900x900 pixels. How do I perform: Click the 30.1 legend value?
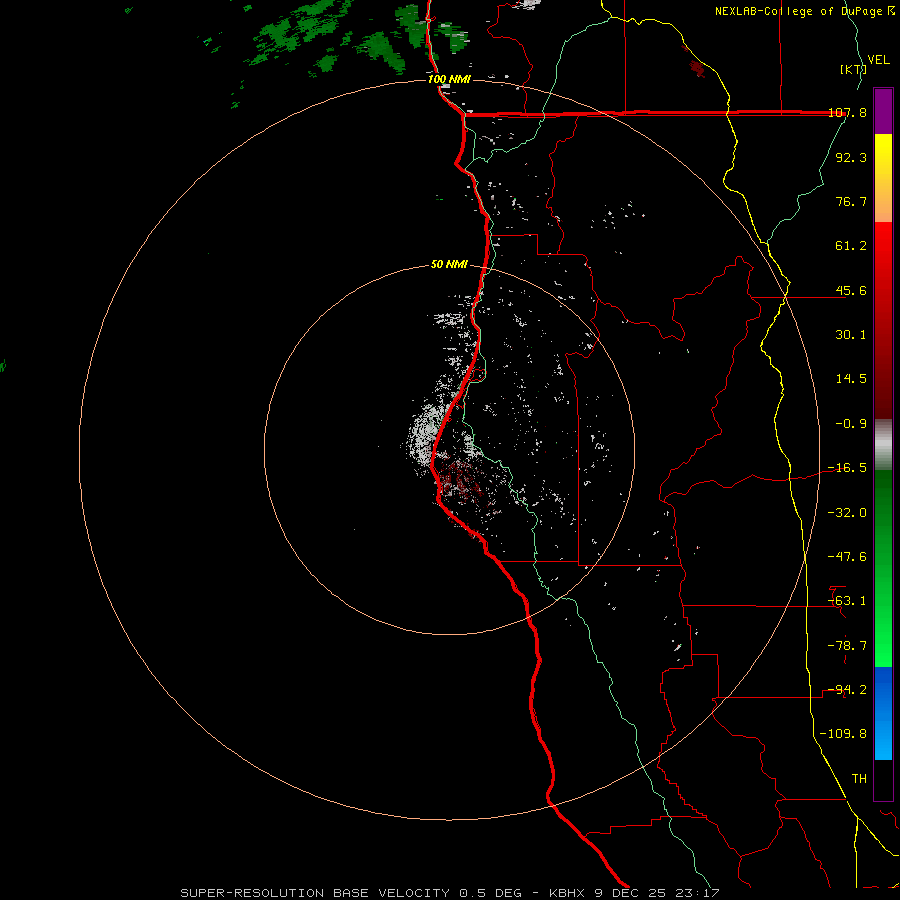click(851, 335)
